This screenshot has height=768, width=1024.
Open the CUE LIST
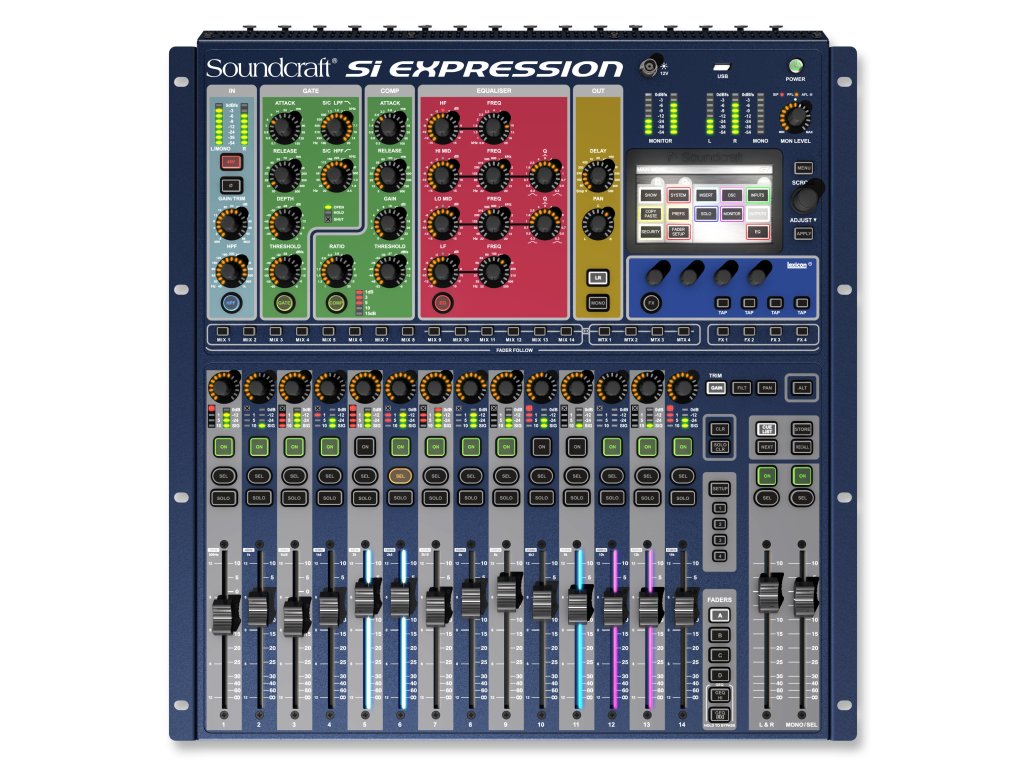767,429
